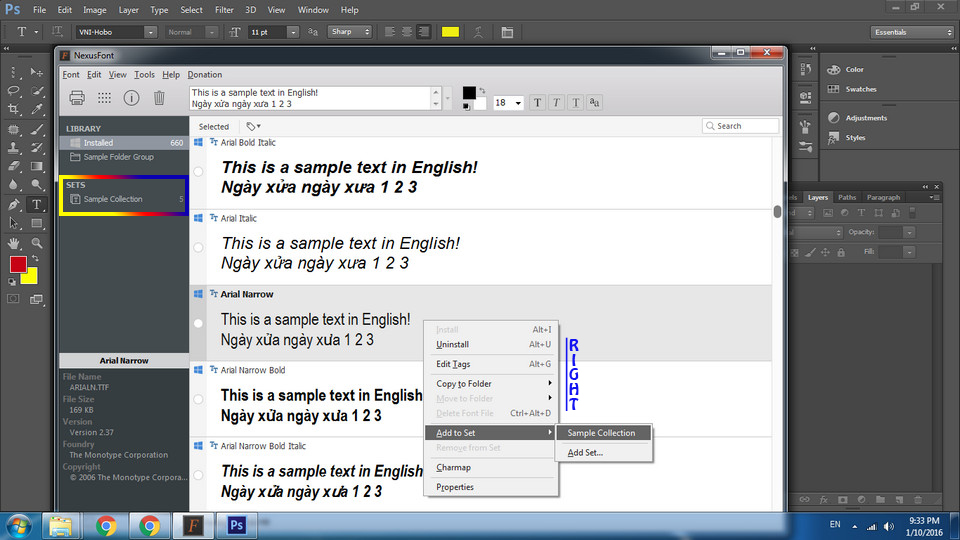Toggle right-align text in Photoshop options bar
The width and height of the screenshot is (960, 540).
(424, 32)
